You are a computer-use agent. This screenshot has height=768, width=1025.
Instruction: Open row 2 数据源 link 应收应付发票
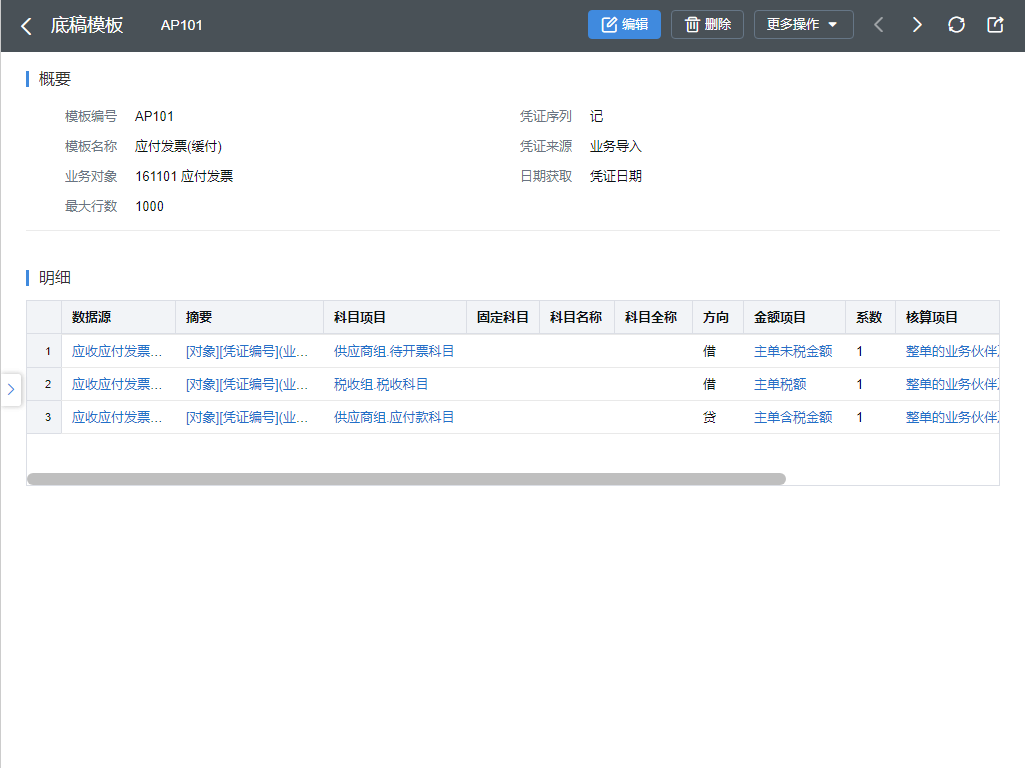pyautogui.click(x=117, y=384)
